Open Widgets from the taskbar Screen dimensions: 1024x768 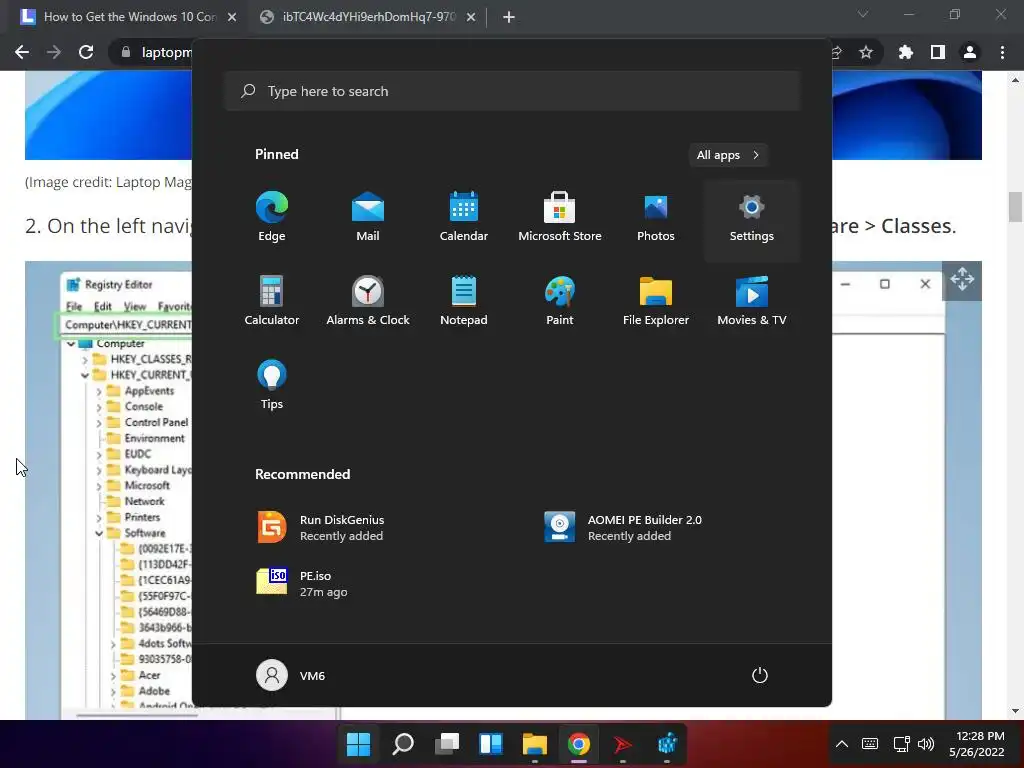point(491,744)
